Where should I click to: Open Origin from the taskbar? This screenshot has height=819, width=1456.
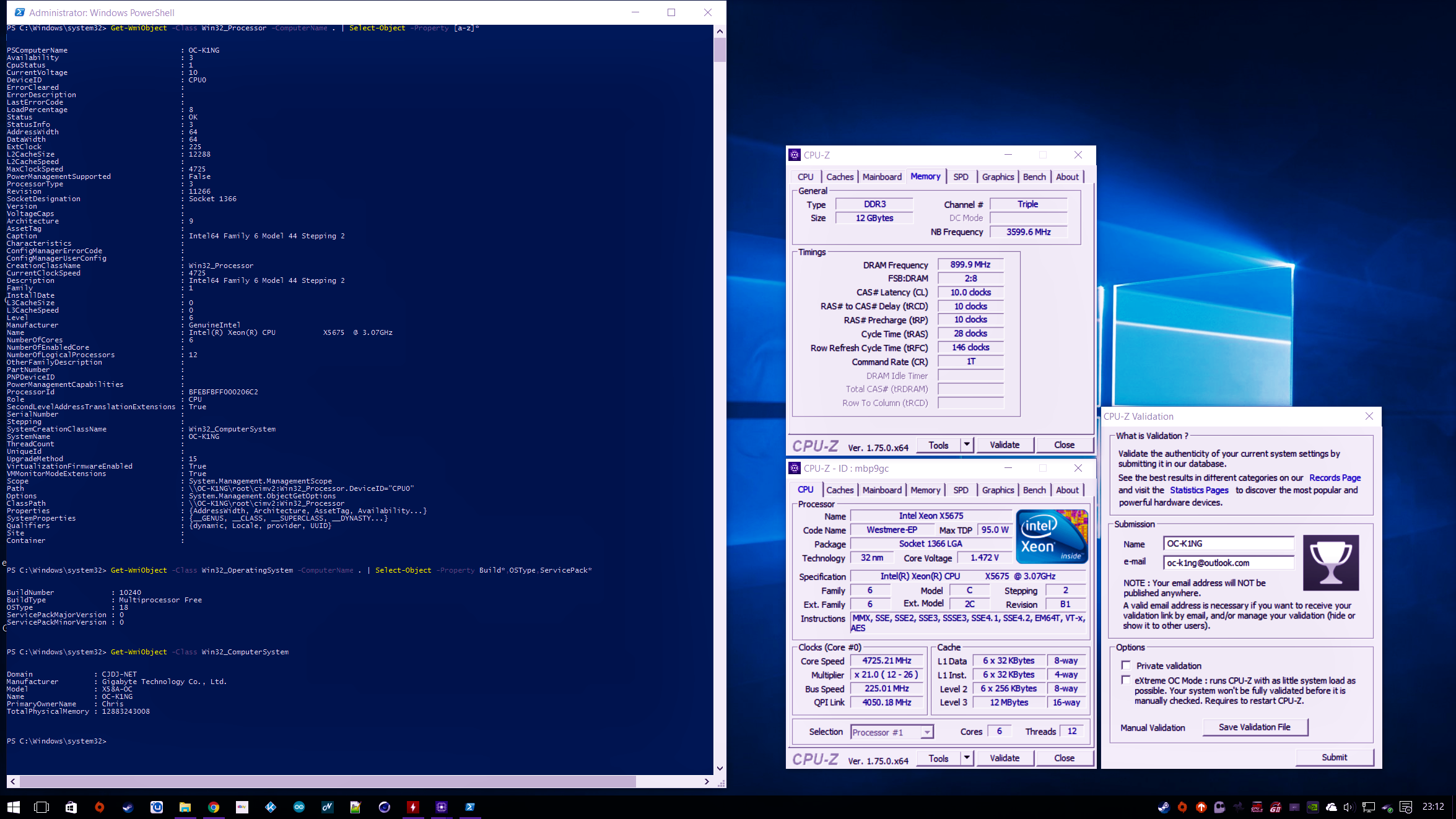coord(100,807)
